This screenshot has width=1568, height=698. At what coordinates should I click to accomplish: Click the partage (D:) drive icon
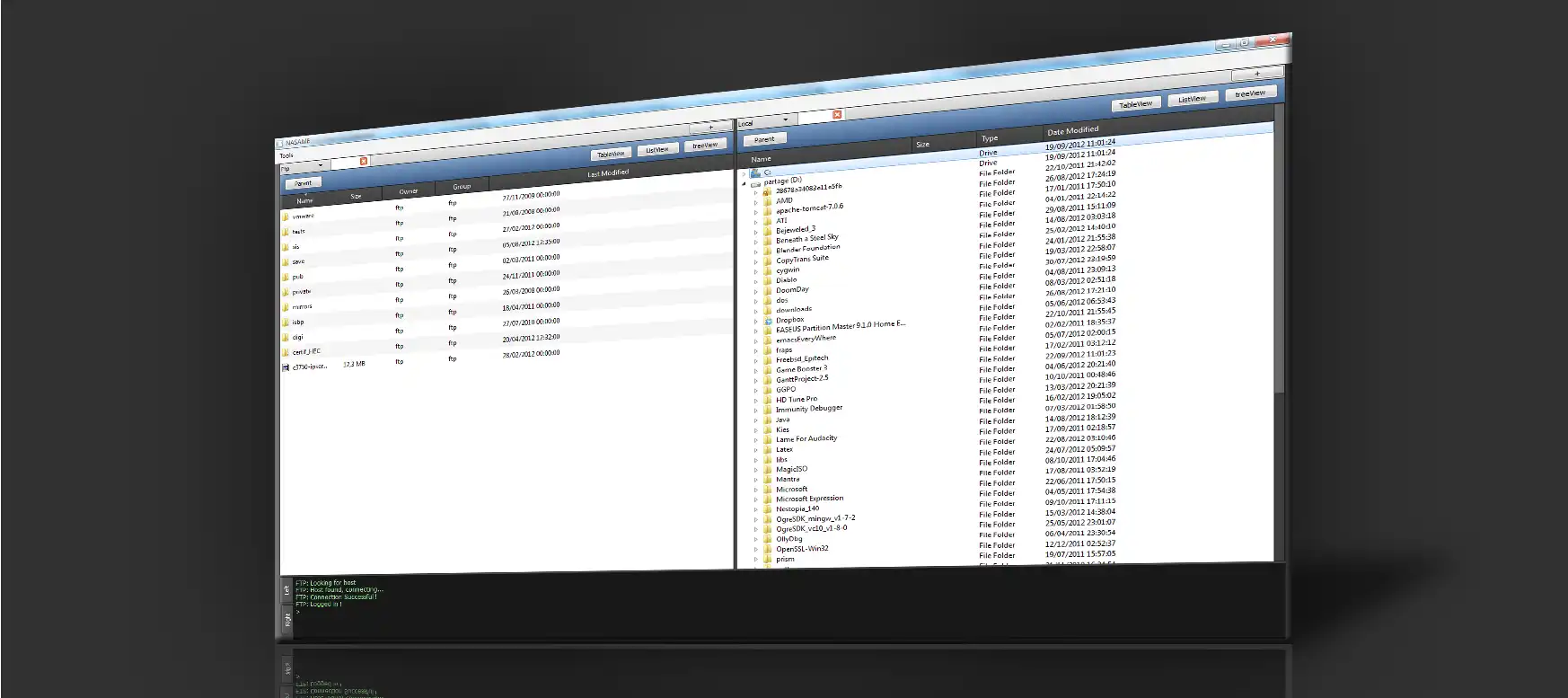[755, 183]
